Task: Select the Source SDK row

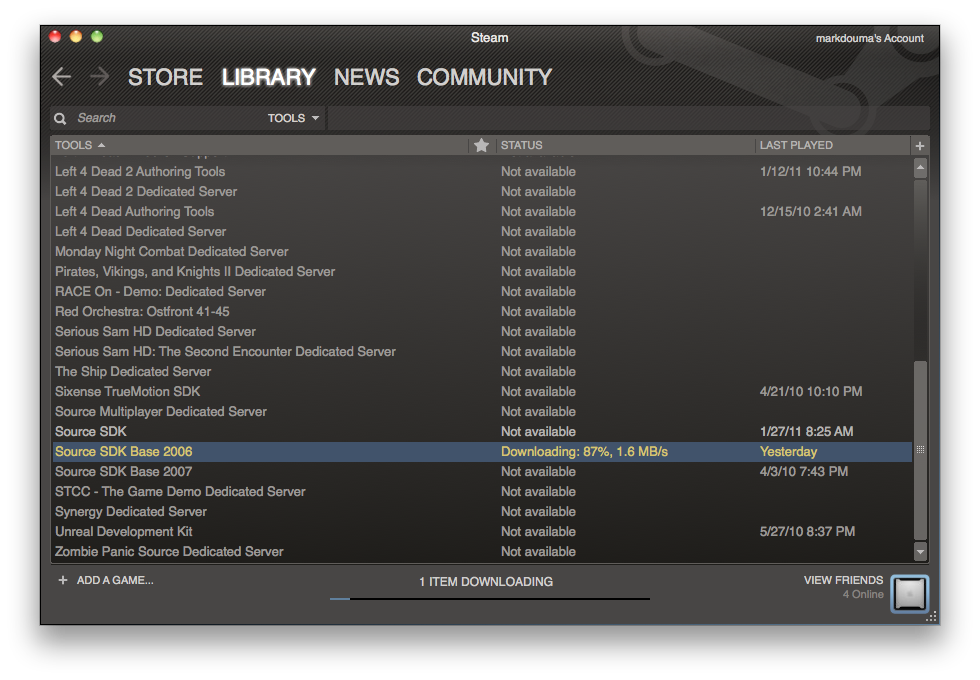Action: coord(482,431)
